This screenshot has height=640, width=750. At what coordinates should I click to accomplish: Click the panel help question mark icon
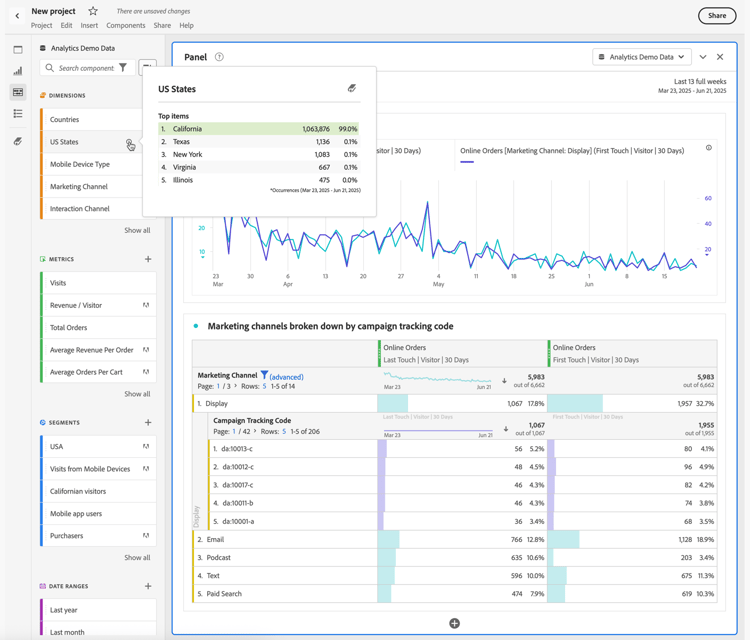pos(219,57)
